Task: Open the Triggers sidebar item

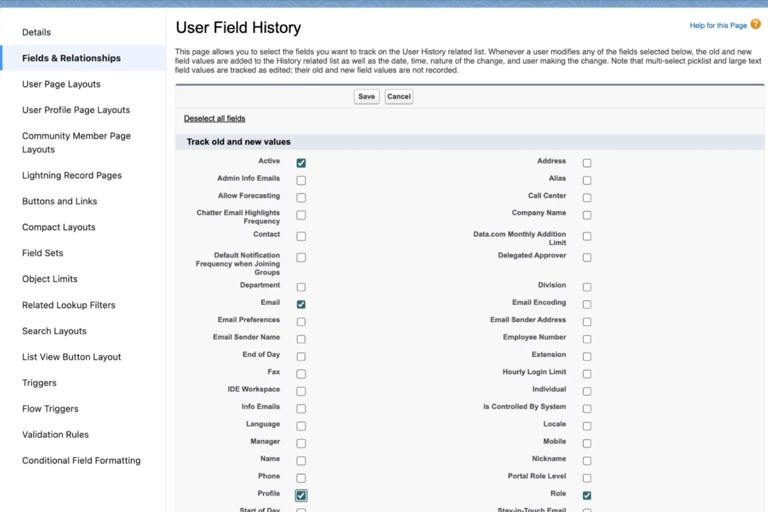Action: pos(39,383)
